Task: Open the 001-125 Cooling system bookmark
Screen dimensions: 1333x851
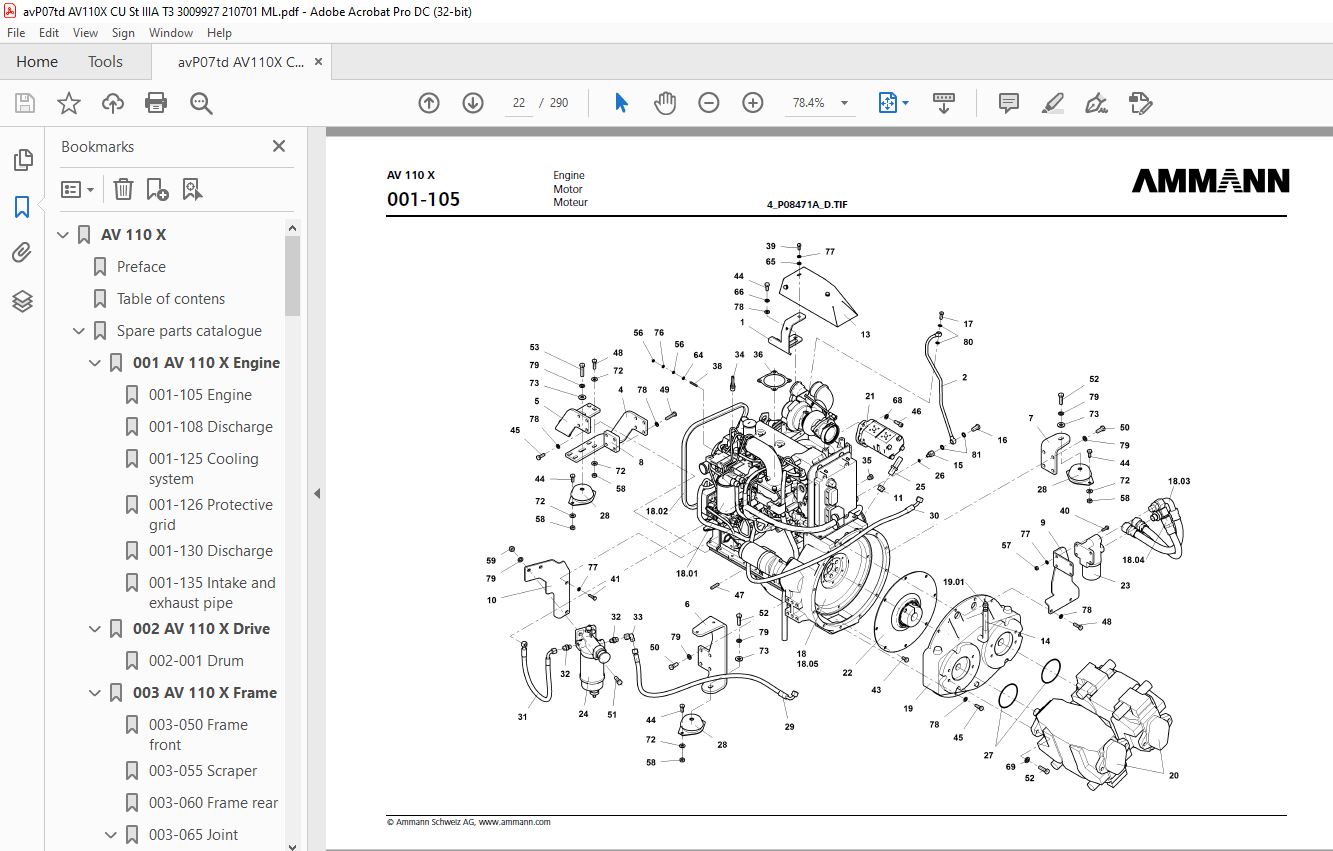Action: 204,469
